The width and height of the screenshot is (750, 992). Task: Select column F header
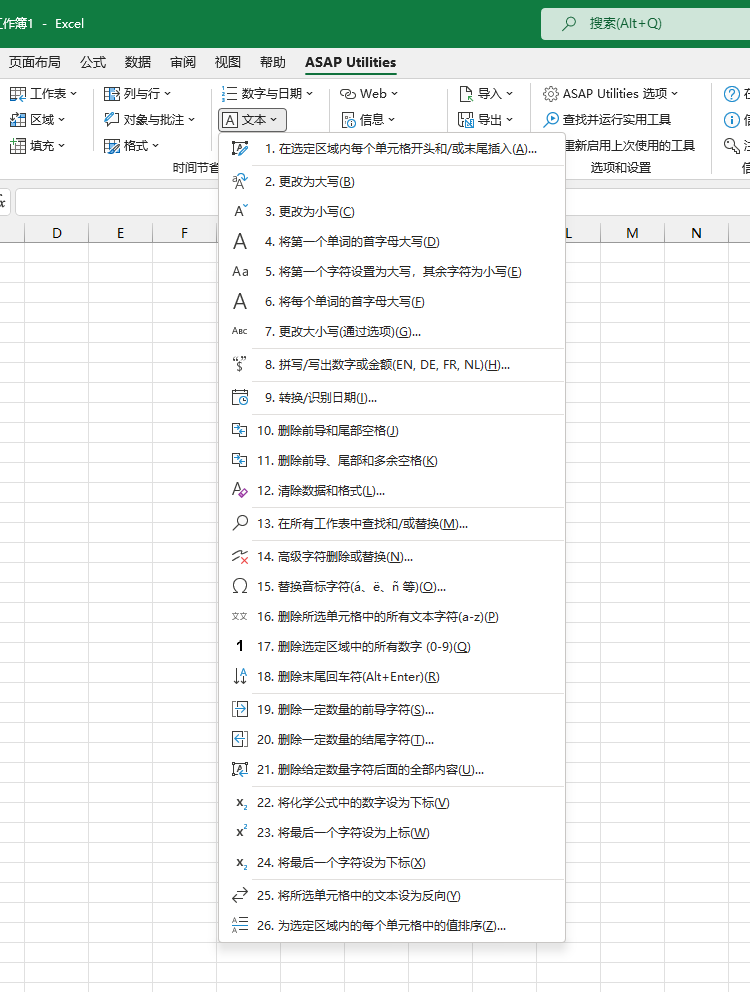tap(184, 233)
